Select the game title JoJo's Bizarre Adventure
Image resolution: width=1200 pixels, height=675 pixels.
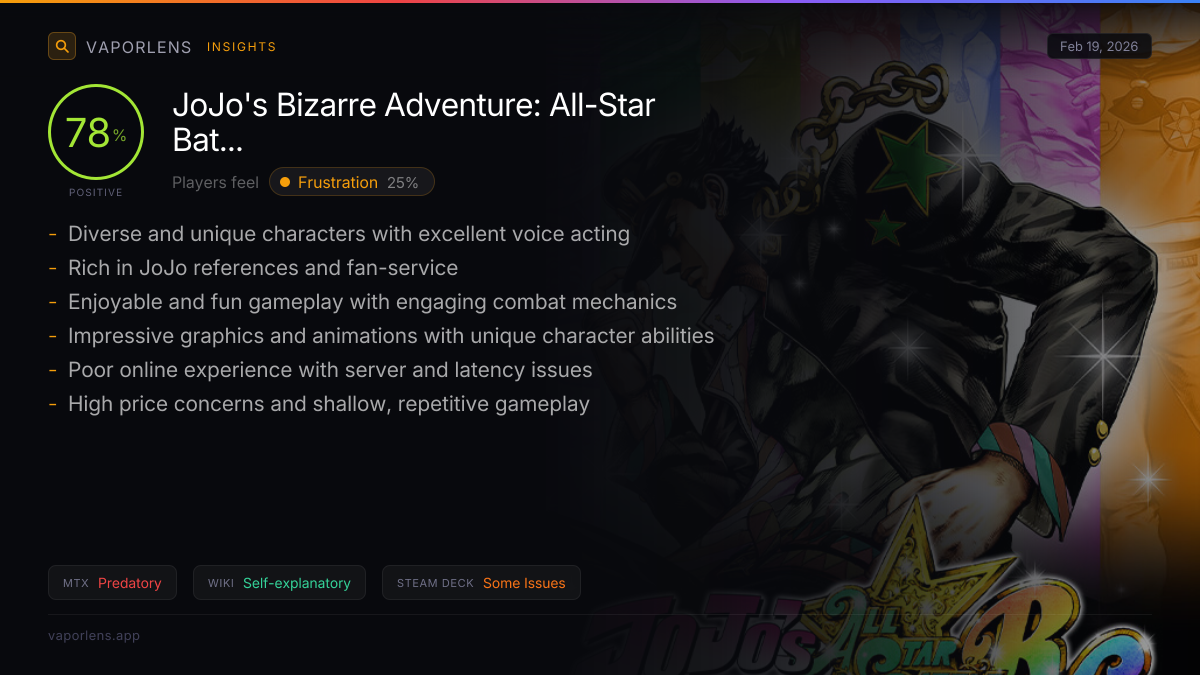coord(414,122)
